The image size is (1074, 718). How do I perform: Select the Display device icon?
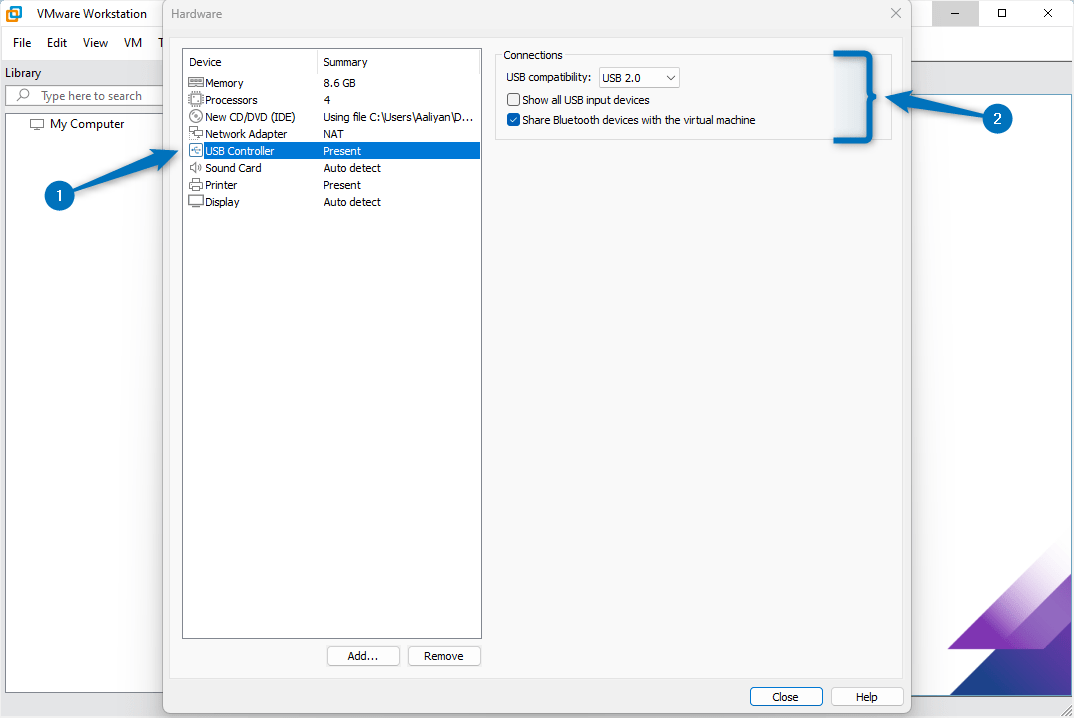(197, 201)
